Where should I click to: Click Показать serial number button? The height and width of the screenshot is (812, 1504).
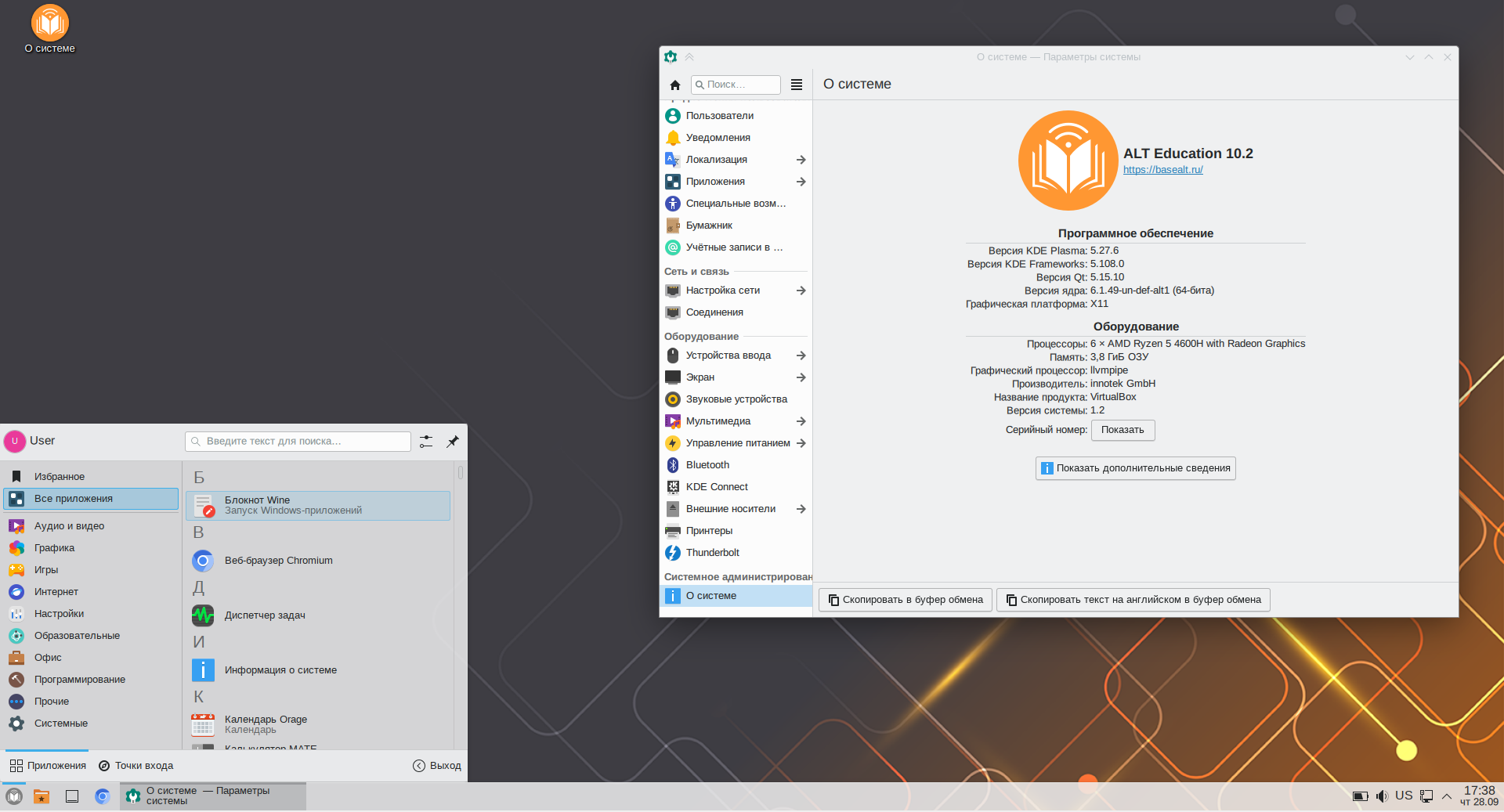click(x=1123, y=430)
